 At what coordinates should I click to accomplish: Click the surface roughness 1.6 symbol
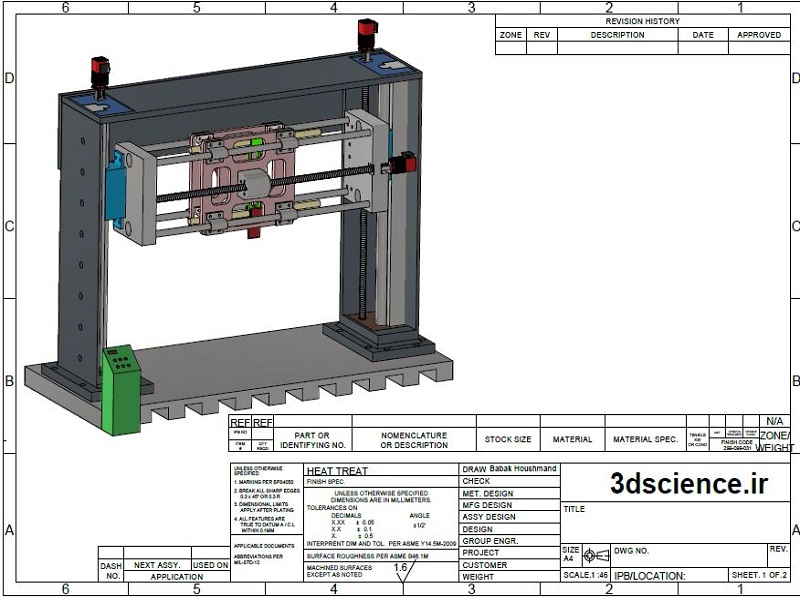[402, 570]
